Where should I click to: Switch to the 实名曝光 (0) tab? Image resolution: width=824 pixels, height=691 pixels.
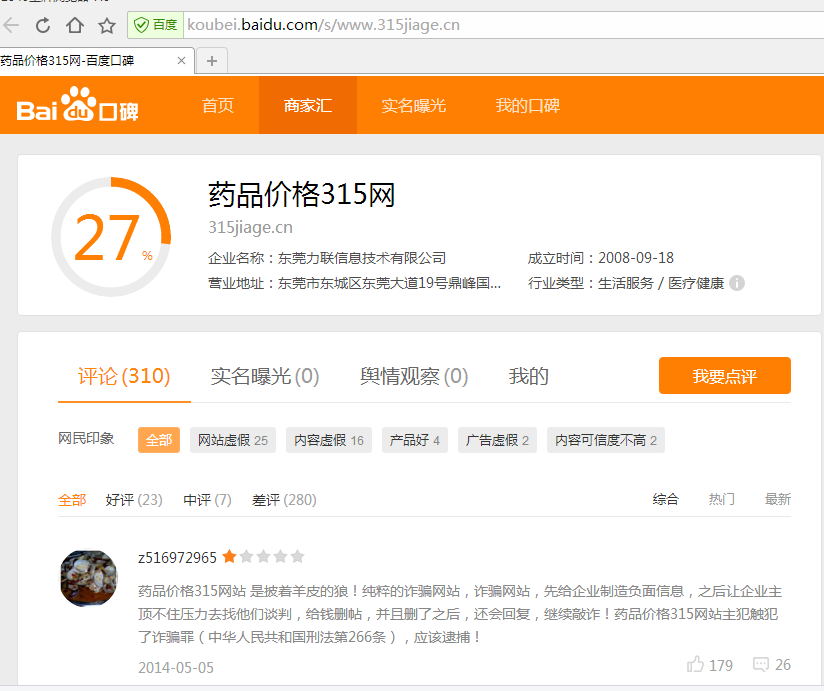point(265,376)
